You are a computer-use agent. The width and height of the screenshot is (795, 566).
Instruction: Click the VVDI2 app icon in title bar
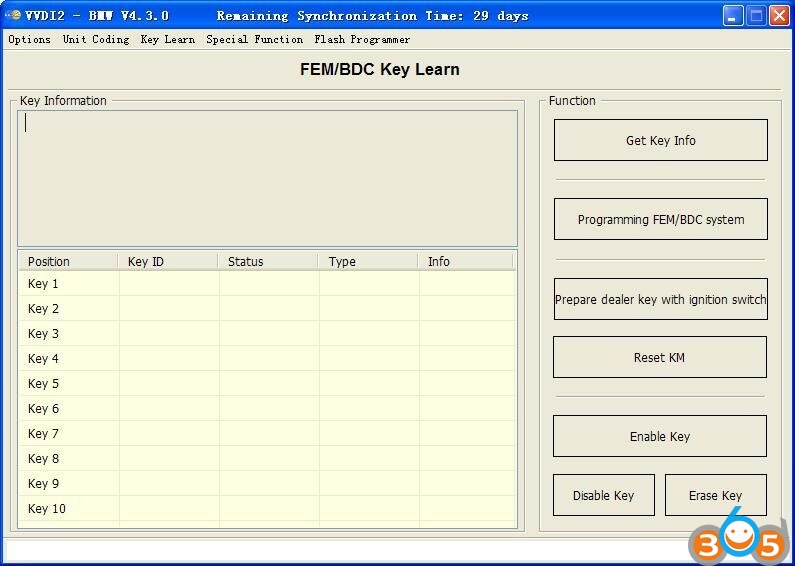coord(13,15)
